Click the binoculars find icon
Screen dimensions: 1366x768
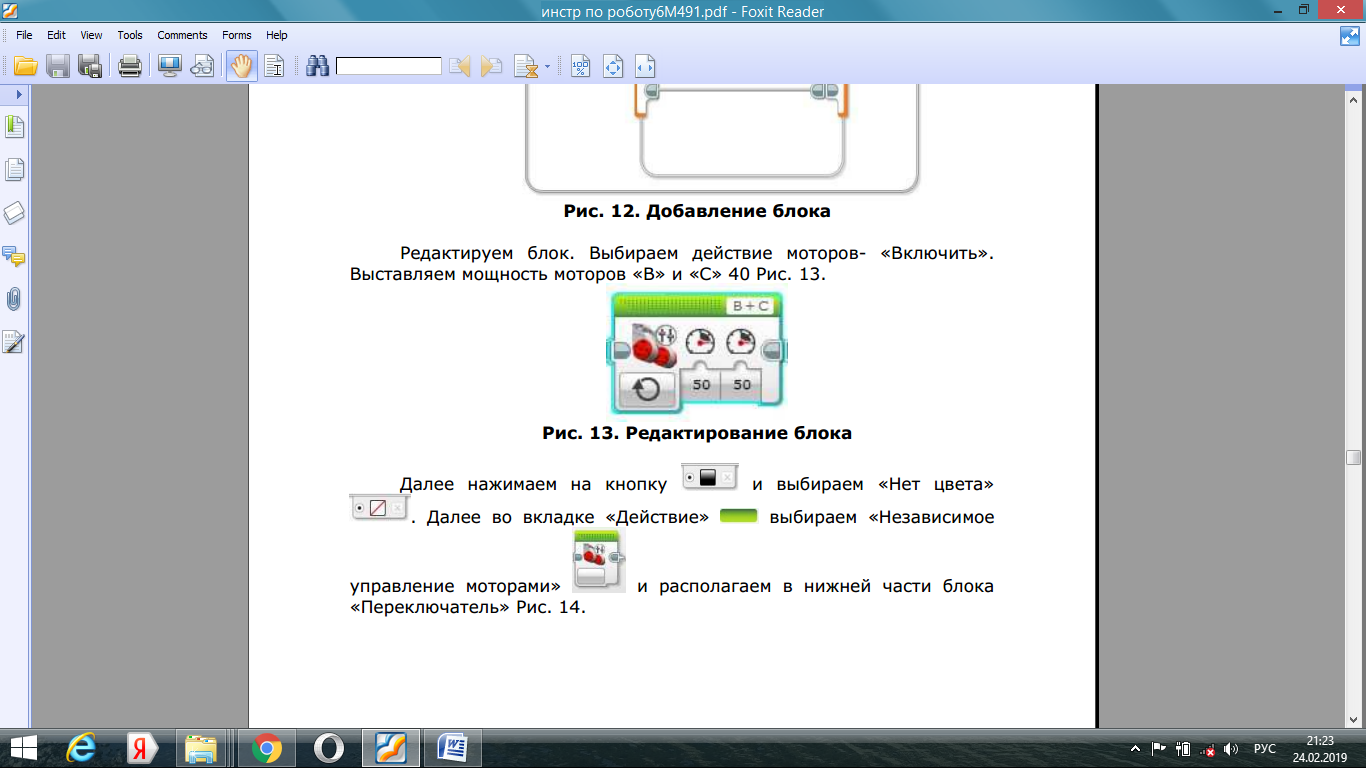pyautogui.click(x=318, y=67)
